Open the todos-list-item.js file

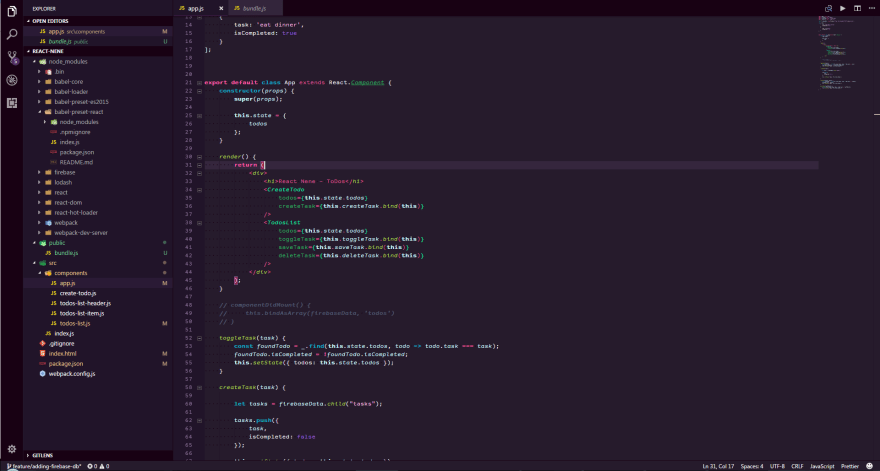pos(98,313)
